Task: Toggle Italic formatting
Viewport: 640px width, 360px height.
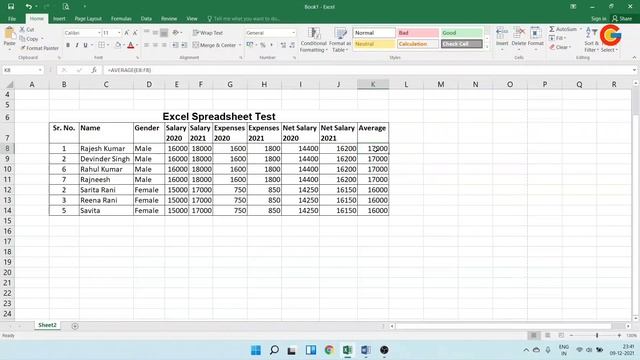Action: 77,45
